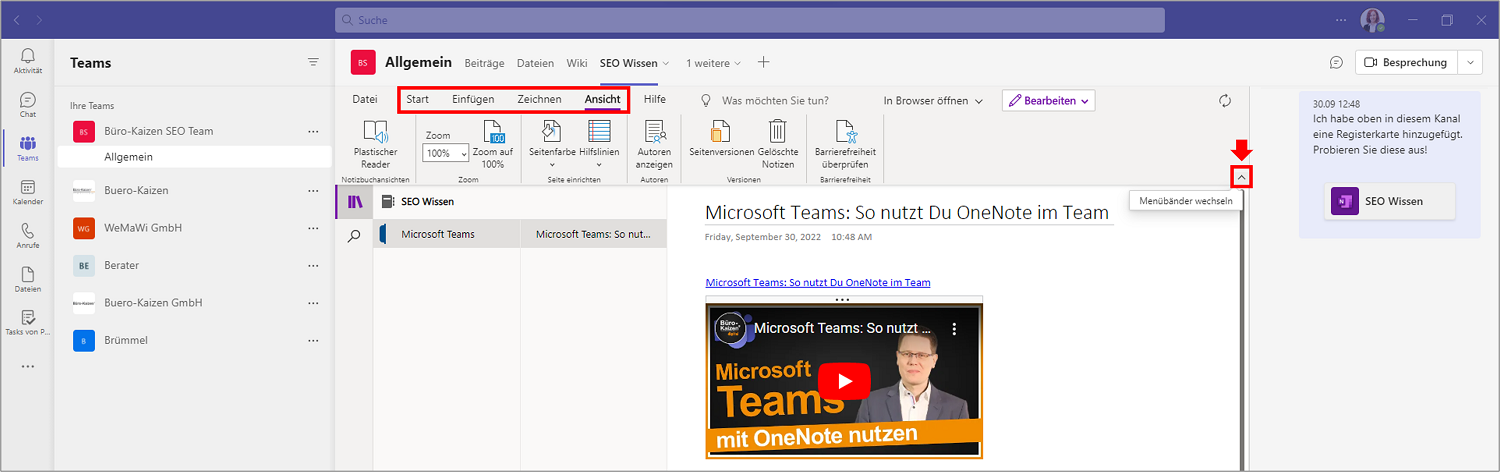Open SEO Wissen card in chat panel
The height and width of the screenshot is (472, 1500).
[1390, 201]
